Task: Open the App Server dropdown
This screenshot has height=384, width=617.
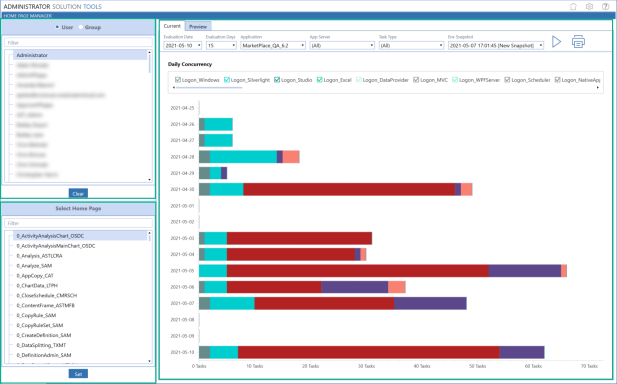Action: (x=342, y=46)
